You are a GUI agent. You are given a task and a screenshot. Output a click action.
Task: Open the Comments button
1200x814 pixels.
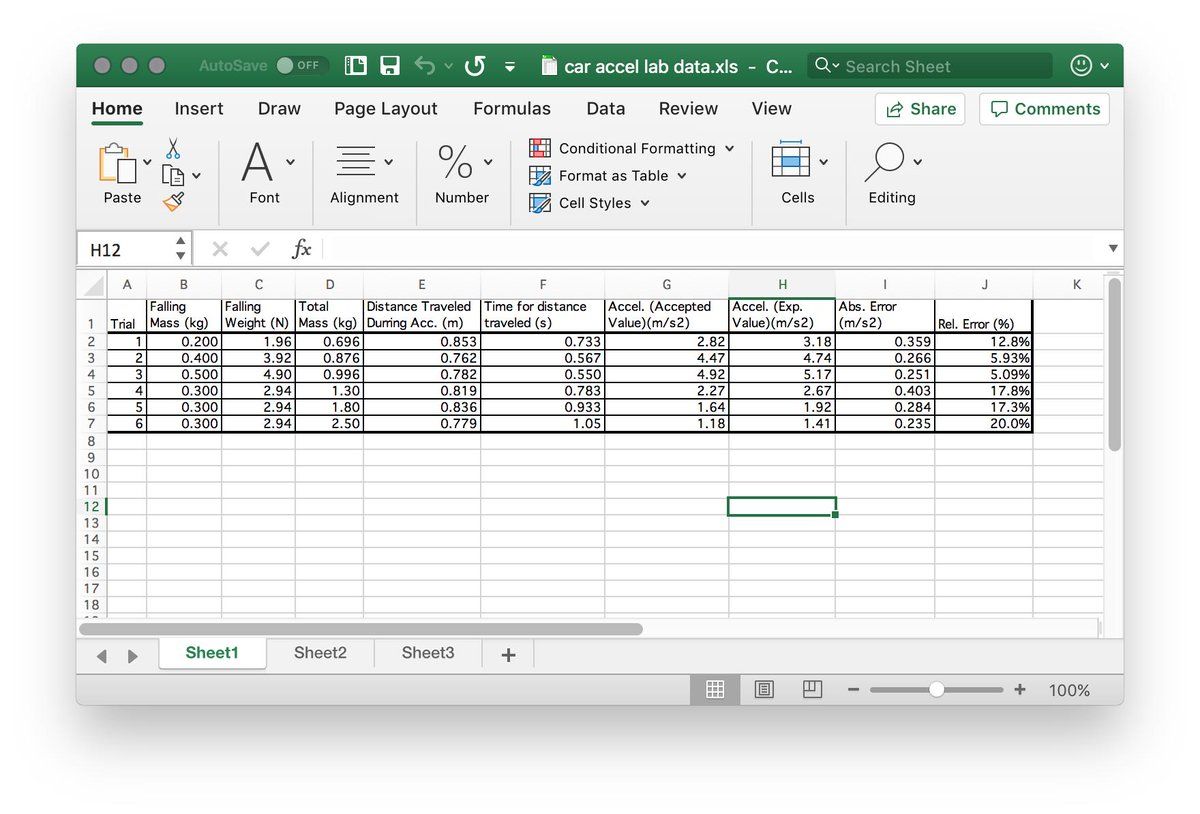pyautogui.click(x=1045, y=109)
